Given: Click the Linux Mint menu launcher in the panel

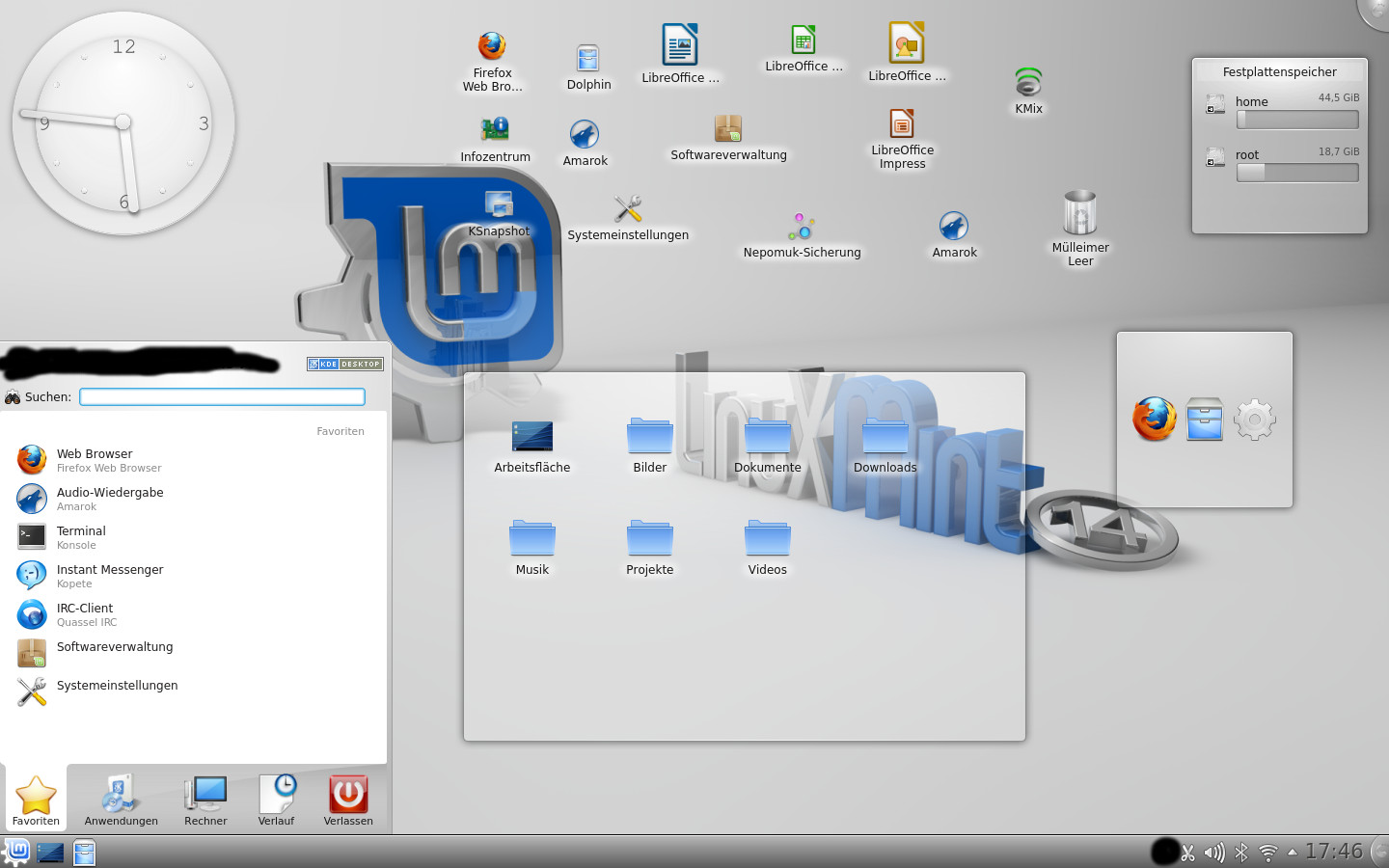Looking at the screenshot, I should 16,852.
